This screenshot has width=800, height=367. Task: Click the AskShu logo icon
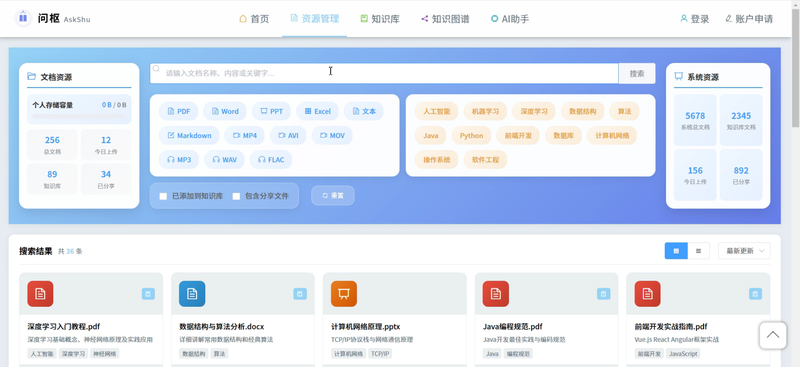23,18
